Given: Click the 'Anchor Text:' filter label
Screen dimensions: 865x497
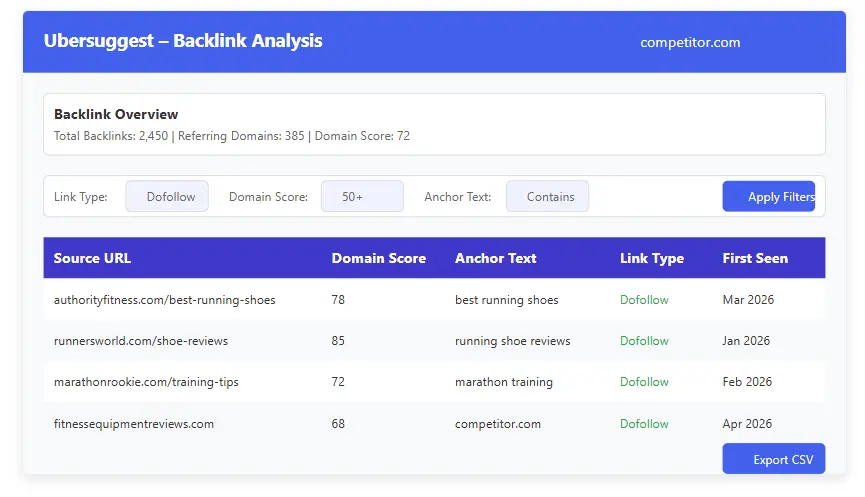Looking at the screenshot, I should pos(457,197).
